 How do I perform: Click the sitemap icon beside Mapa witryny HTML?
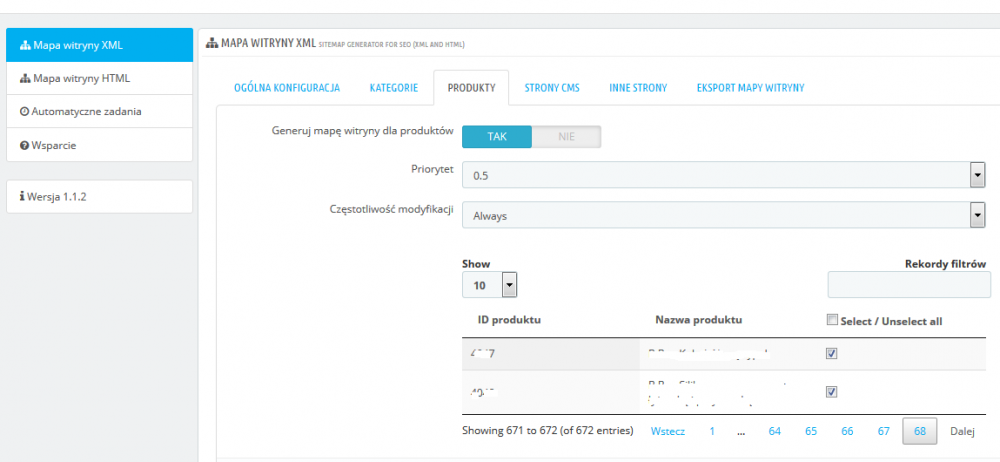(x=26, y=78)
